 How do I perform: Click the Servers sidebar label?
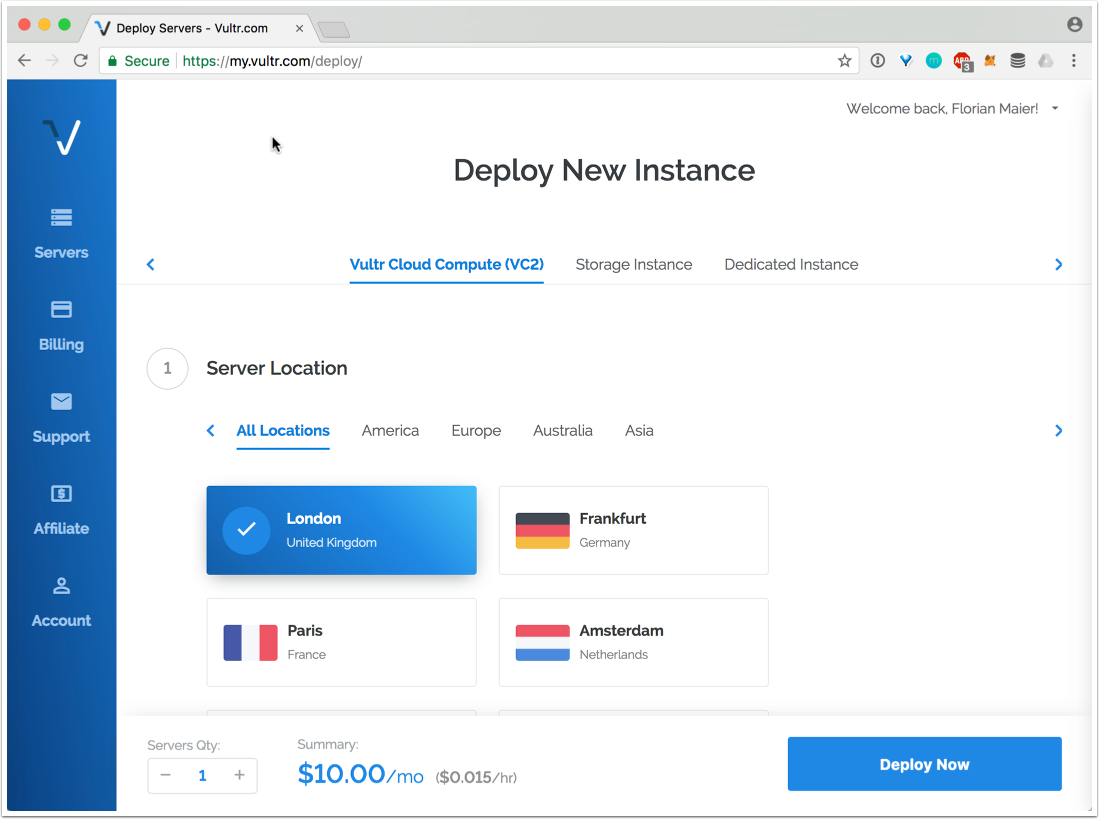(61, 252)
